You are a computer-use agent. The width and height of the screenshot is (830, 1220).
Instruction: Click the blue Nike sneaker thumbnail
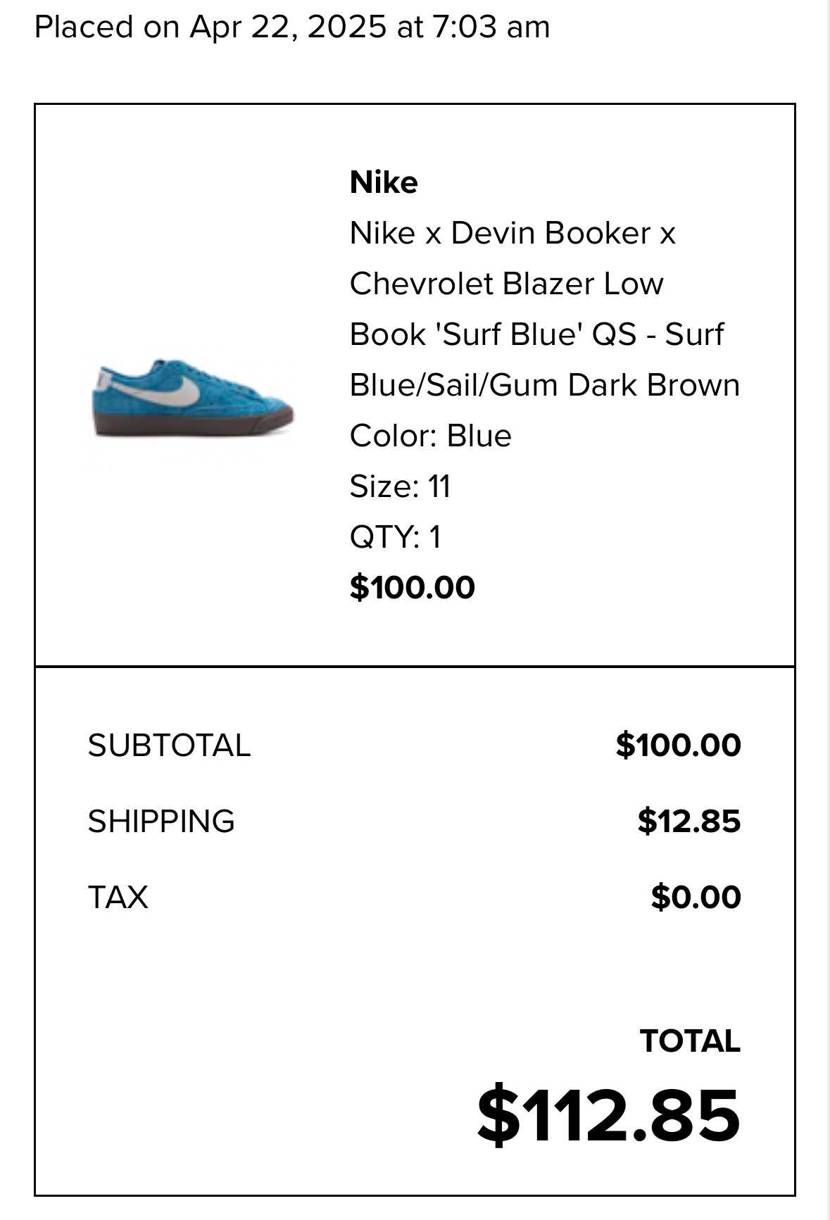193,397
